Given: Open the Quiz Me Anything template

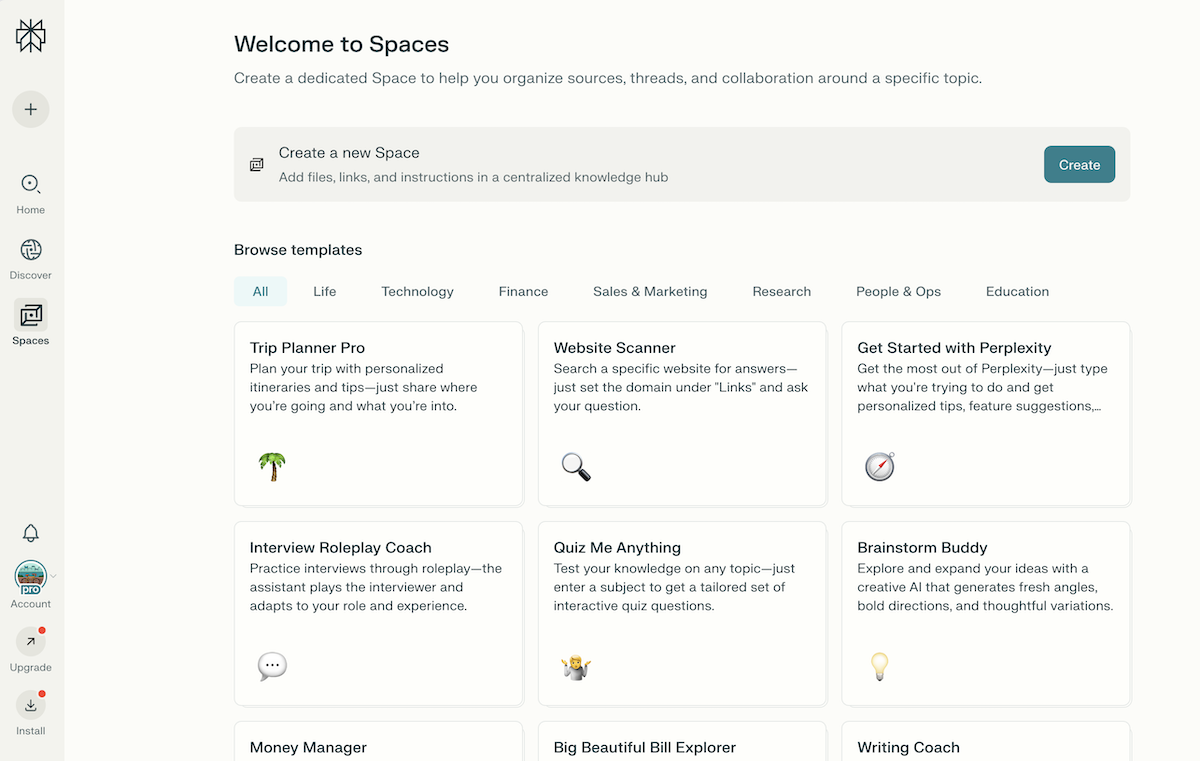Looking at the screenshot, I should click(682, 613).
